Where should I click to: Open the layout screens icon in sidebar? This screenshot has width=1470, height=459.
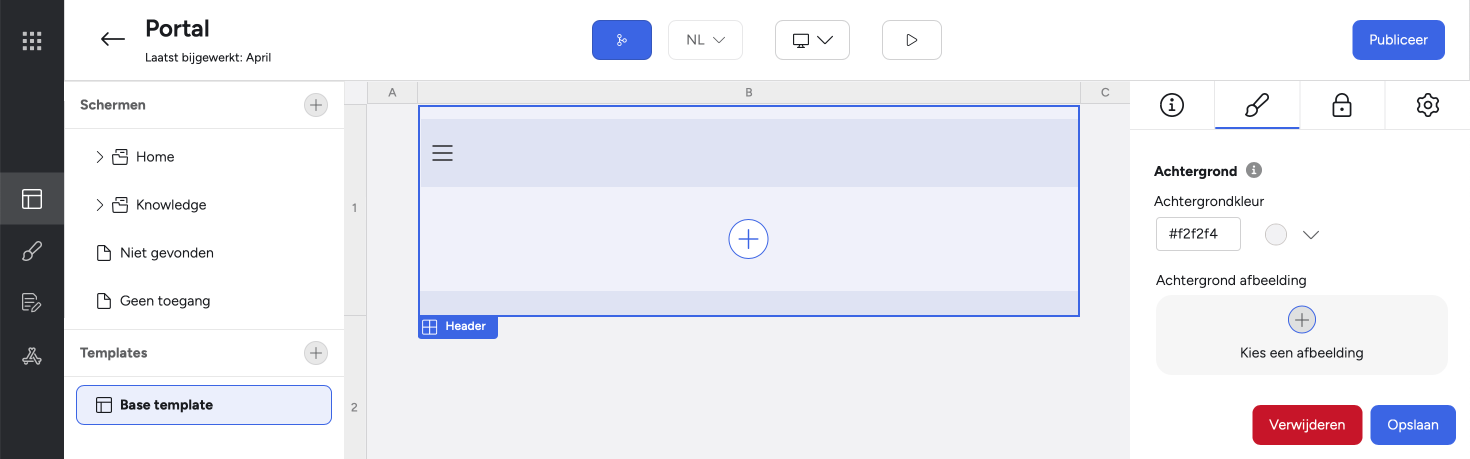[x=32, y=199]
